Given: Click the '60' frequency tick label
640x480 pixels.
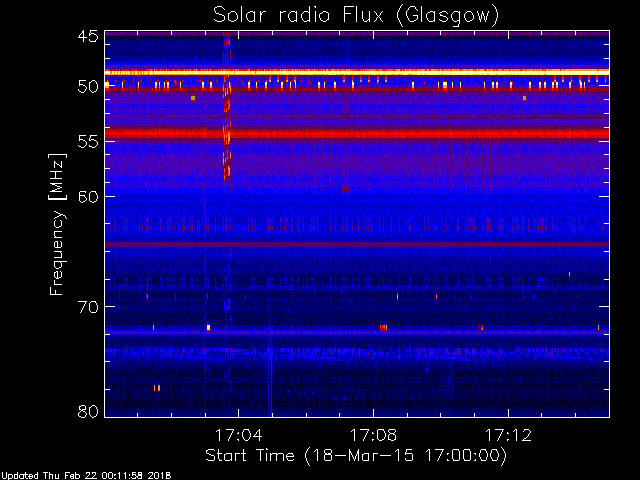Looking at the screenshot, I should [x=88, y=196].
